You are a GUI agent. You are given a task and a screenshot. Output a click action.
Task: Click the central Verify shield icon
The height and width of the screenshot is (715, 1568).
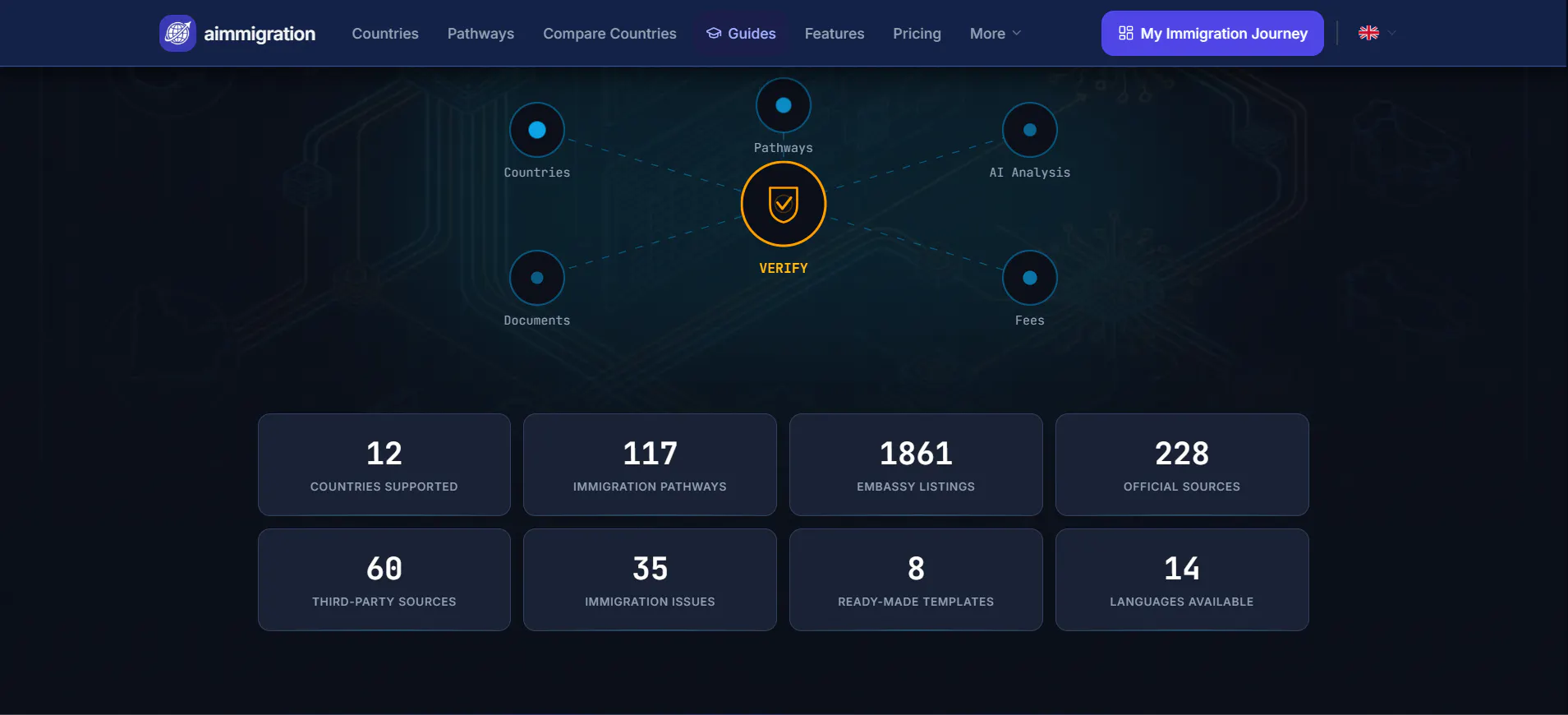pos(784,204)
